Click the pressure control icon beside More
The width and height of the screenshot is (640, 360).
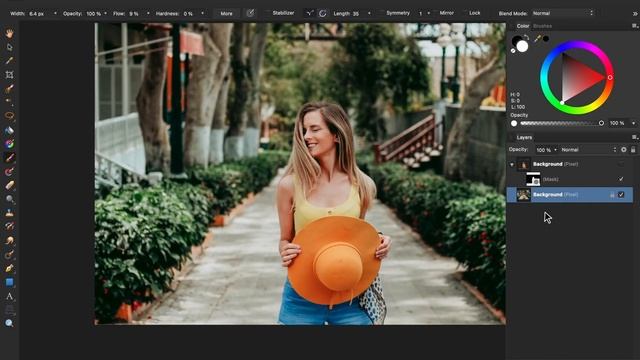point(250,13)
